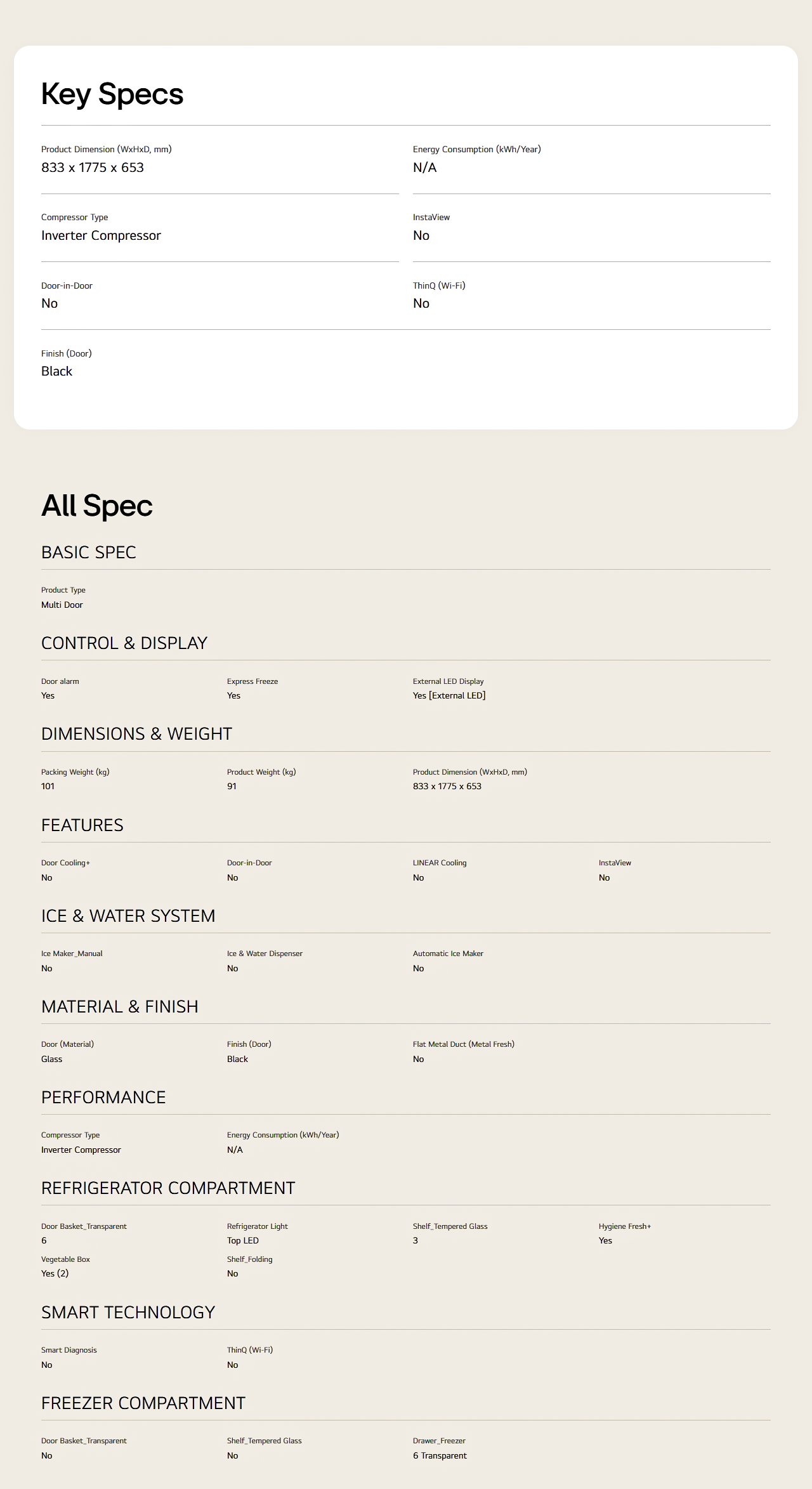
Task: Click the 6 Transparent drawer value
Action: tap(440, 1456)
